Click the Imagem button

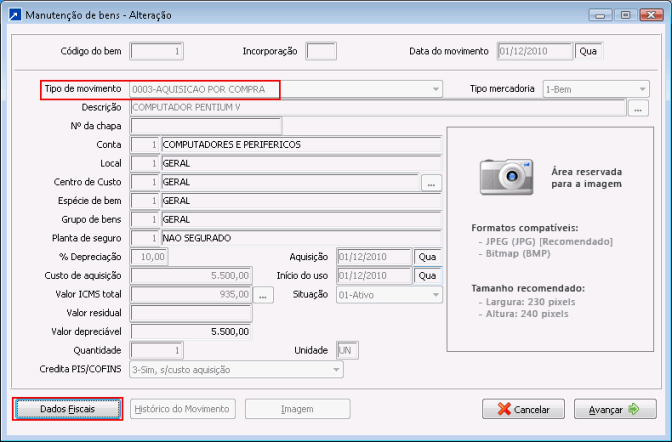297,409
